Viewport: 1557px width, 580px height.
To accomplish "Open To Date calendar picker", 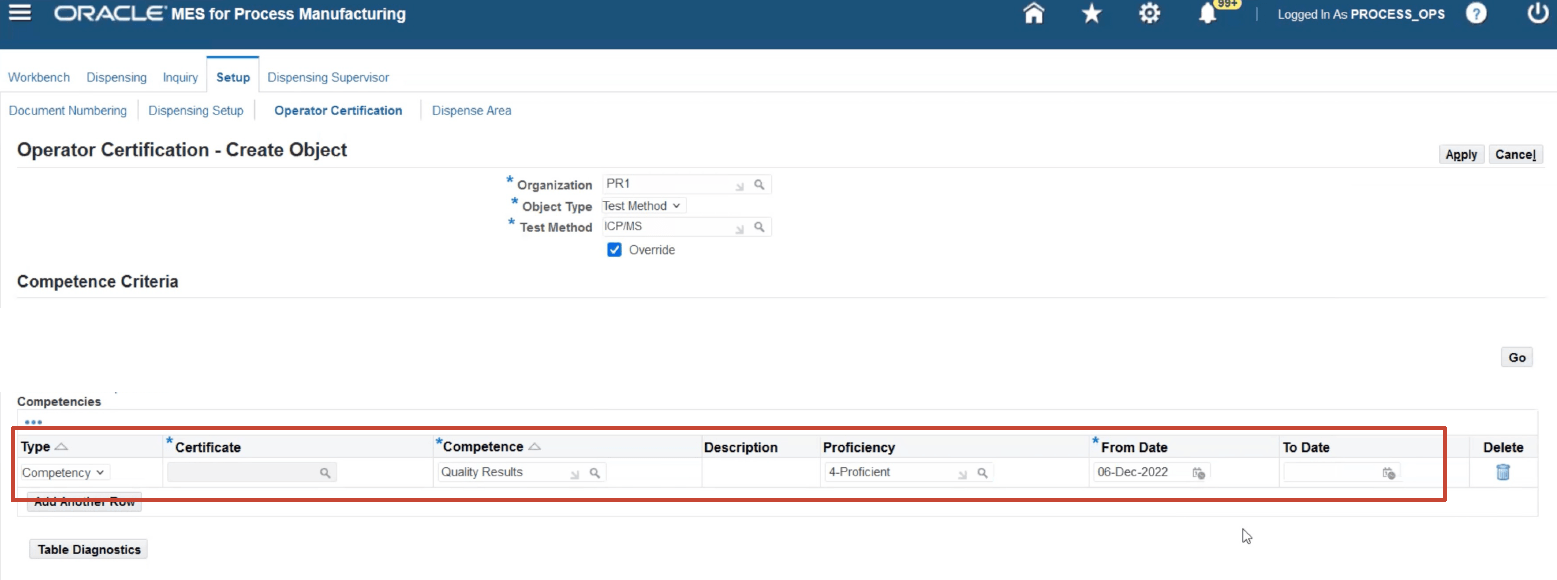I will [x=1388, y=473].
